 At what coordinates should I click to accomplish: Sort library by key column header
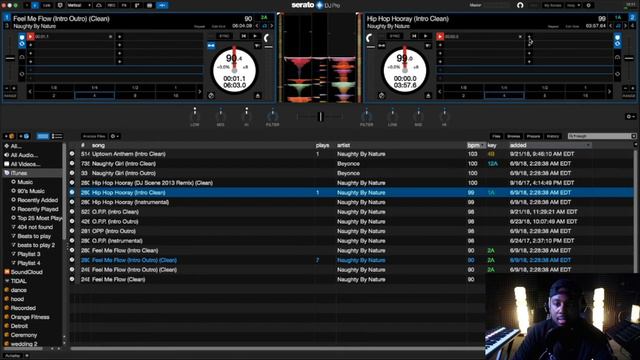492,145
